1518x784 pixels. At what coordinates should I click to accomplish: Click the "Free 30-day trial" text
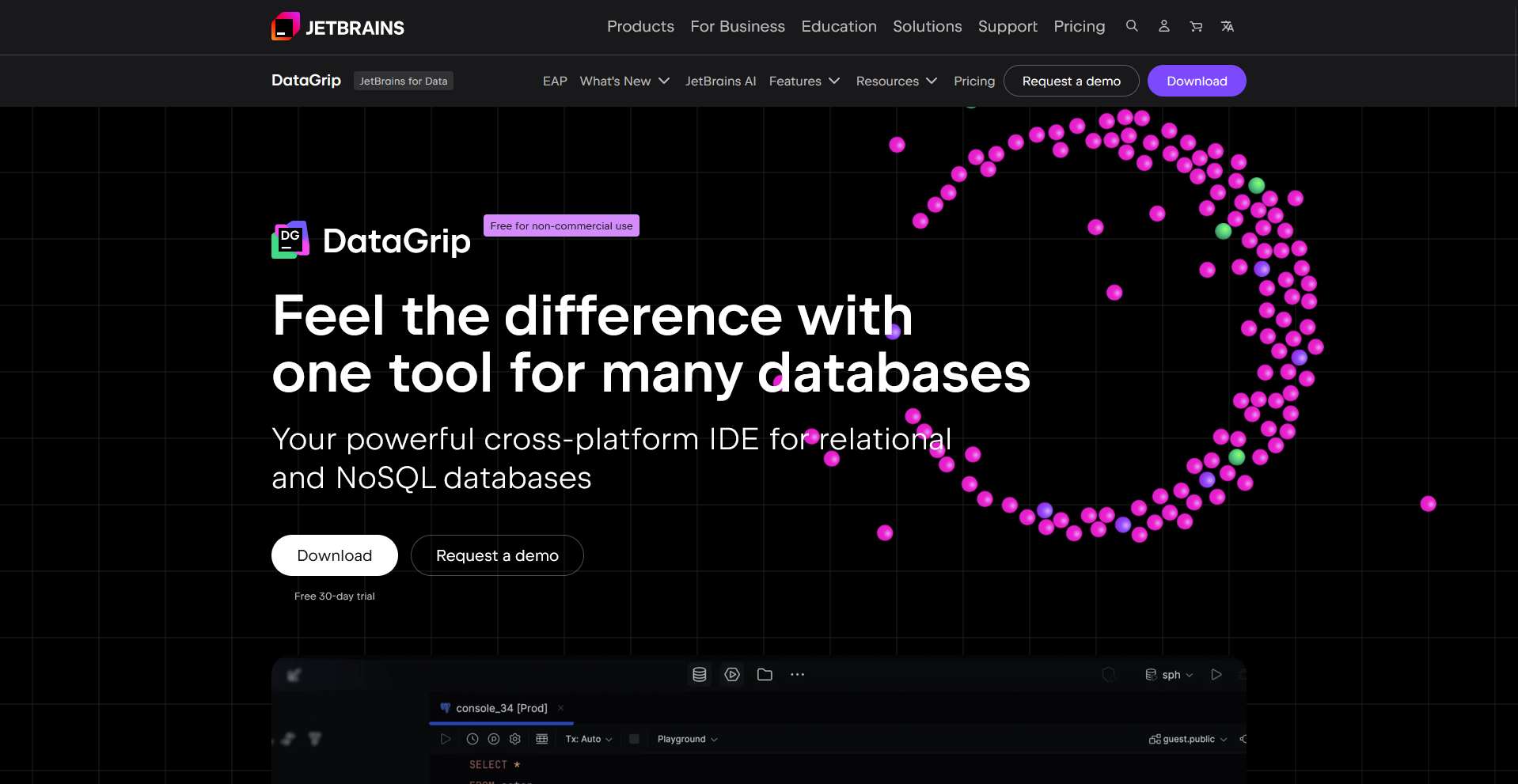click(x=335, y=596)
